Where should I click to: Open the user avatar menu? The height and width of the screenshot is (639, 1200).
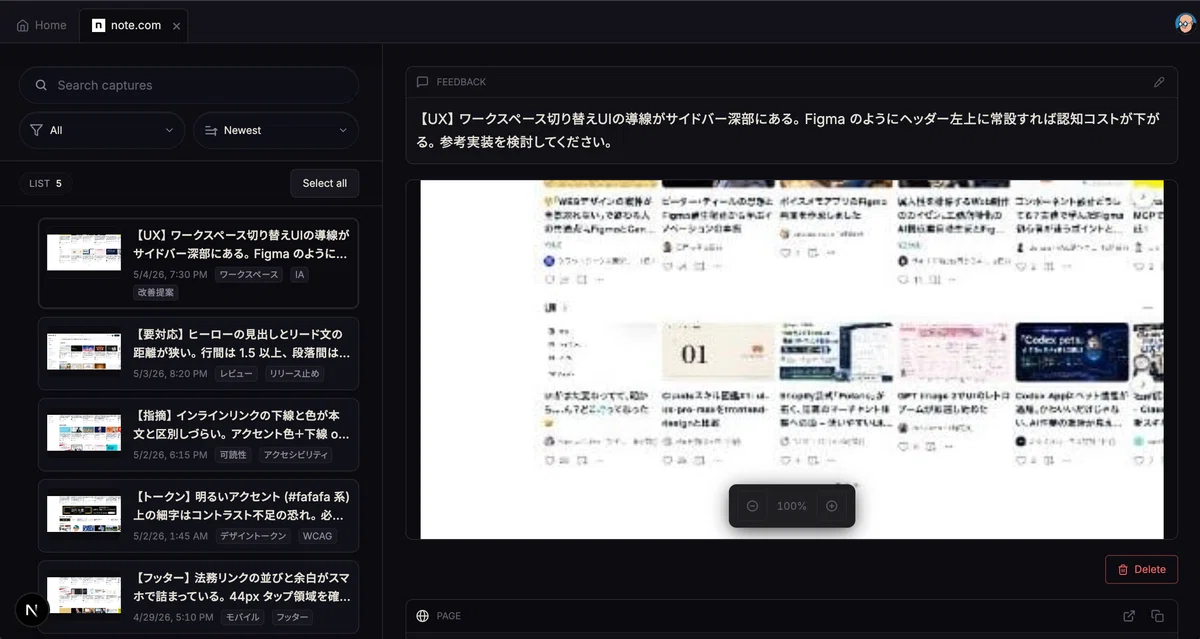(x=1185, y=24)
